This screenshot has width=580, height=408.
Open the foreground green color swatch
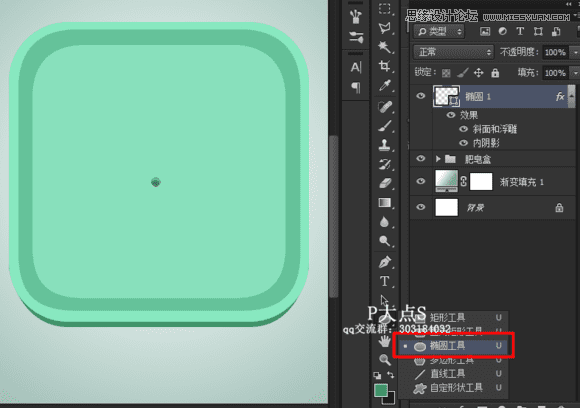pyautogui.click(x=381, y=390)
